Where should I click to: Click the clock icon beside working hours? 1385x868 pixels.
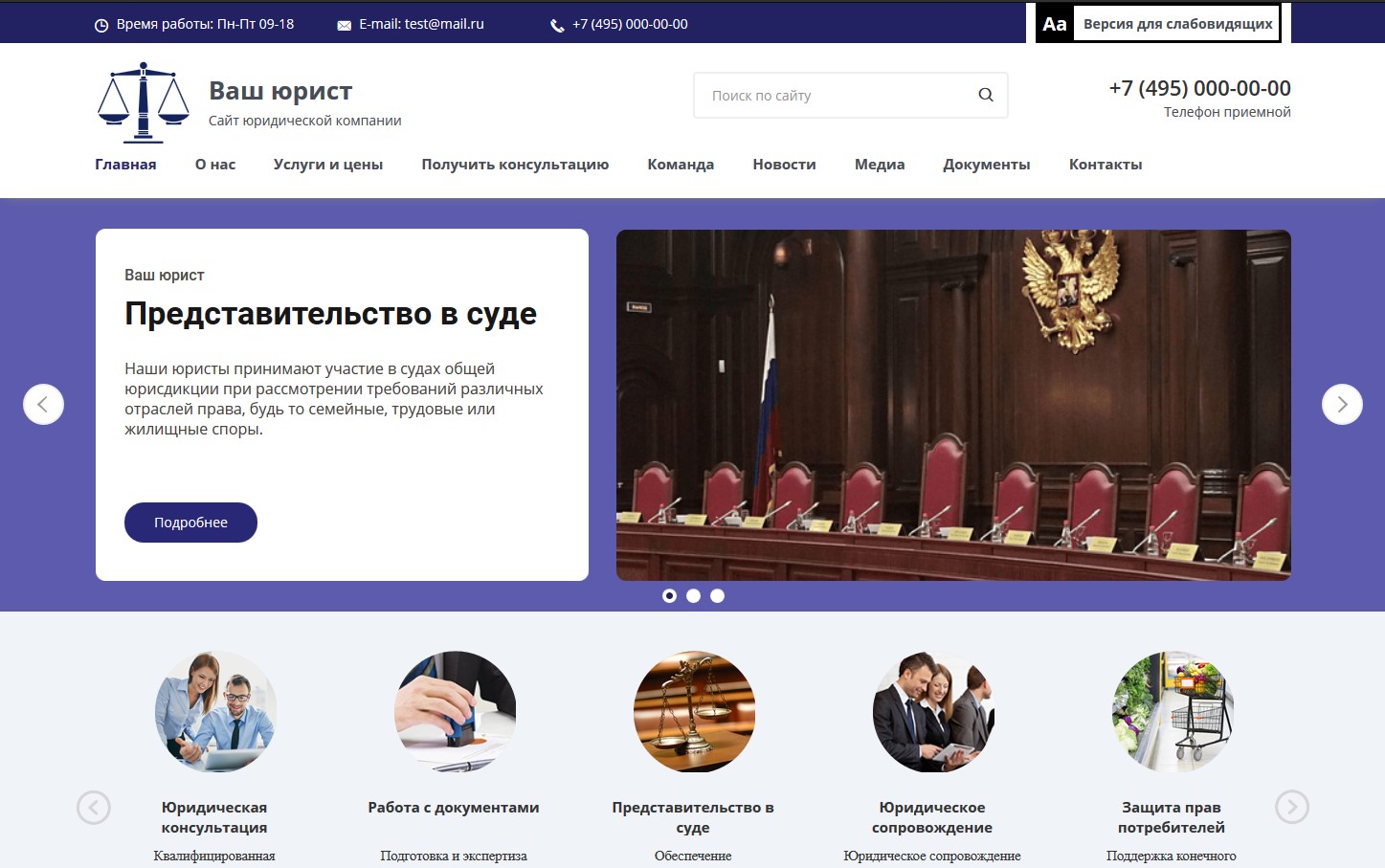(101, 26)
